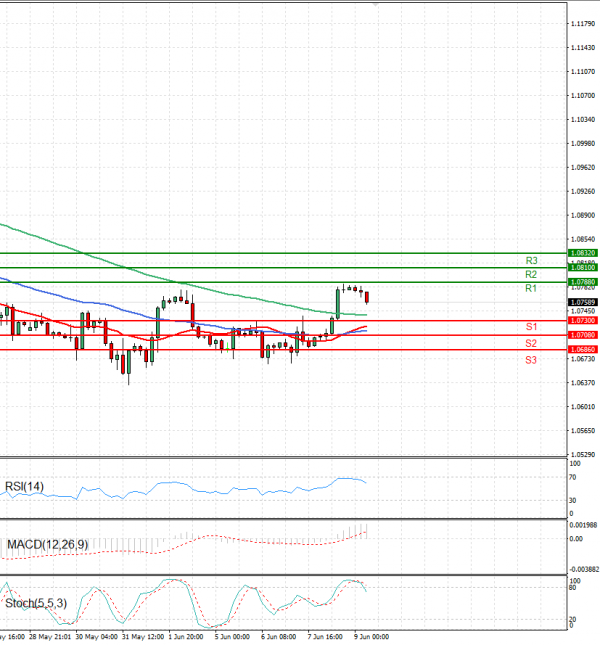Click the 1.05290 price axis value

click(583, 455)
